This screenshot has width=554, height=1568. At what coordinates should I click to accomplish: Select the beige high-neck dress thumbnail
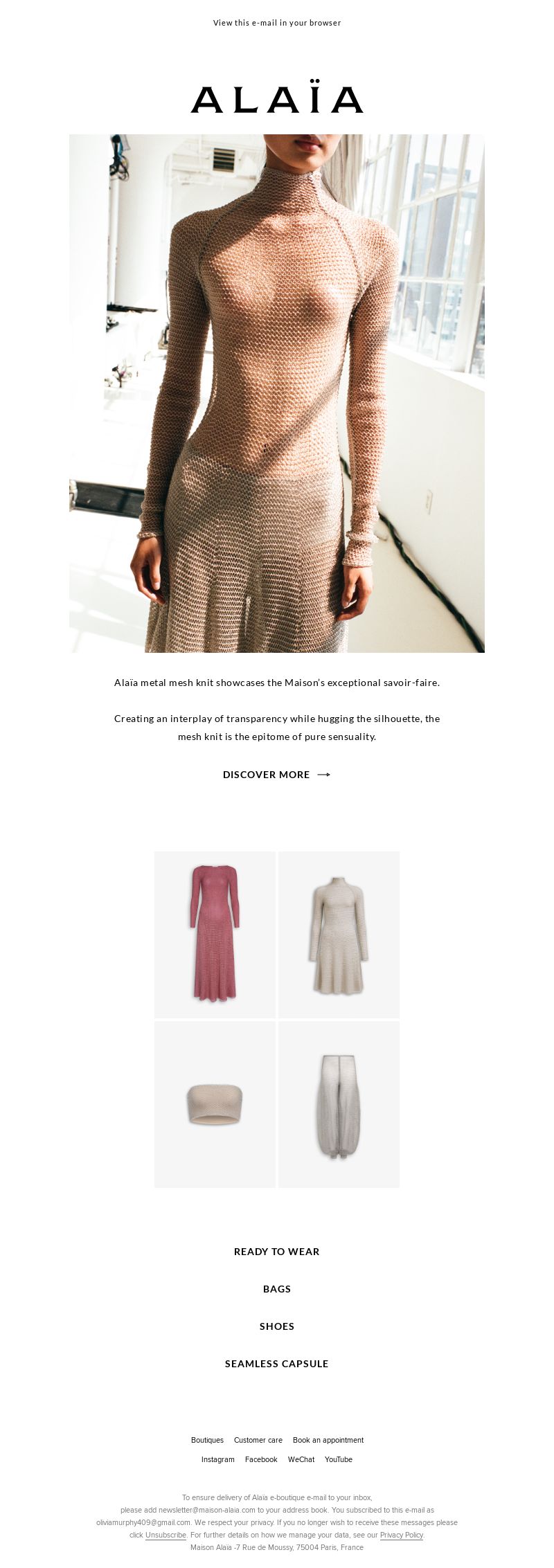[x=339, y=935]
